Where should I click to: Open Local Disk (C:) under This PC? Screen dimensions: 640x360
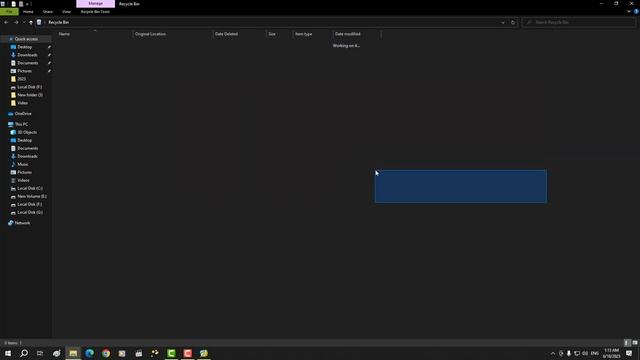point(30,189)
